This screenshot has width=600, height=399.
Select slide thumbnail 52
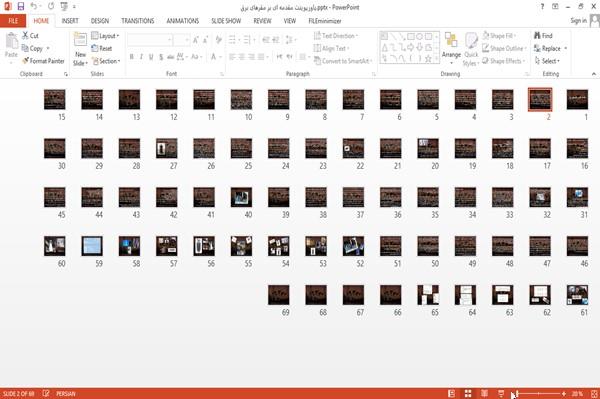(353, 246)
